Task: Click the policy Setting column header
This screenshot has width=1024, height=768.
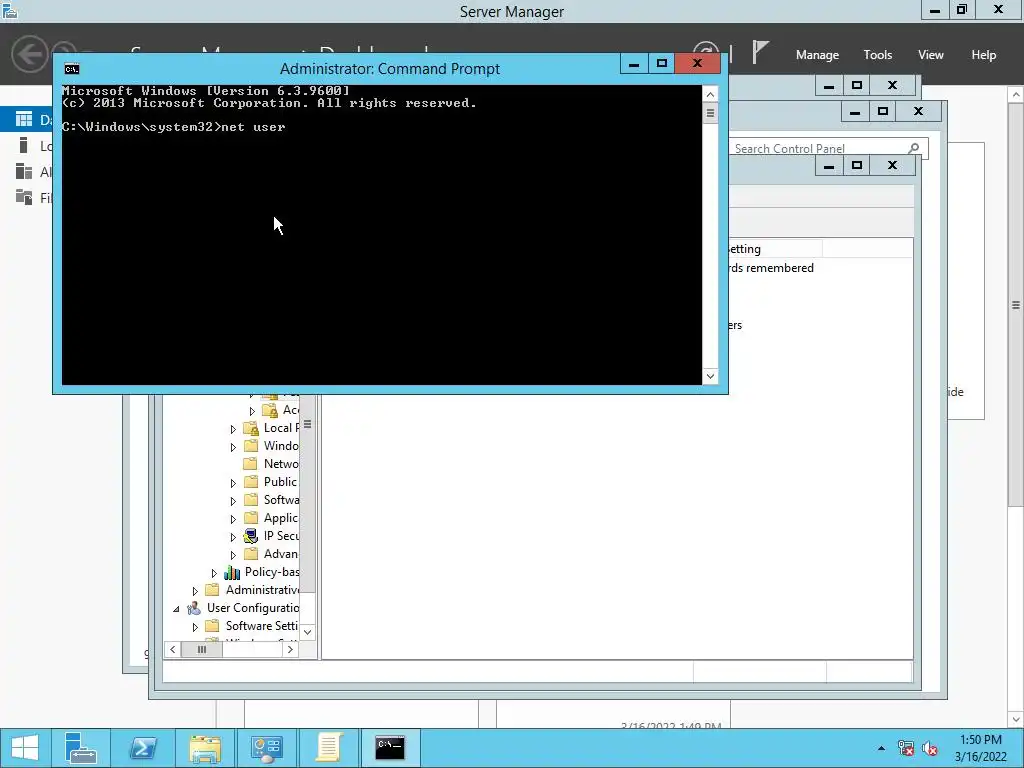Action: (x=775, y=249)
